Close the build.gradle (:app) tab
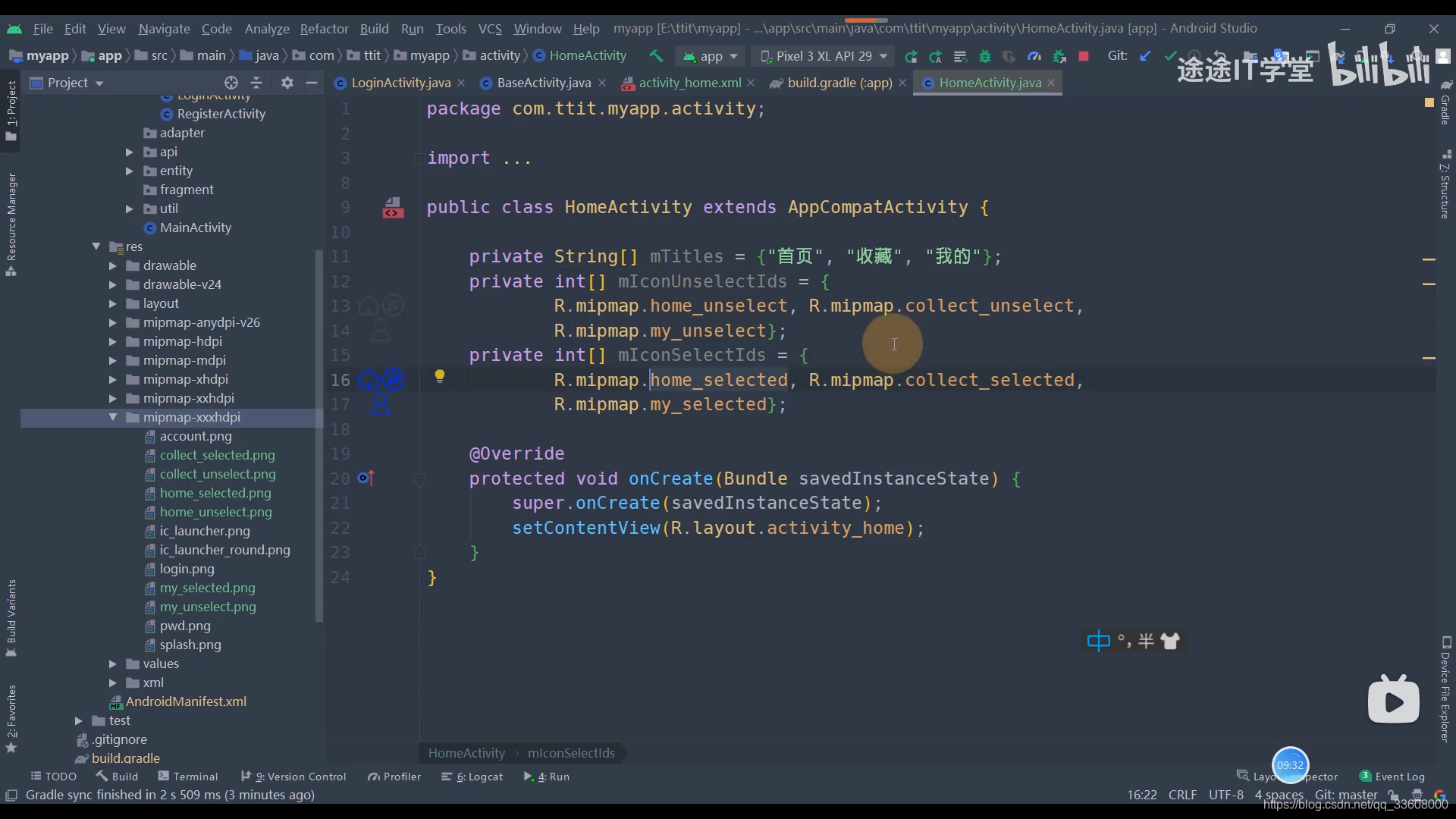The image size is (1456, 819). (902, 83)
